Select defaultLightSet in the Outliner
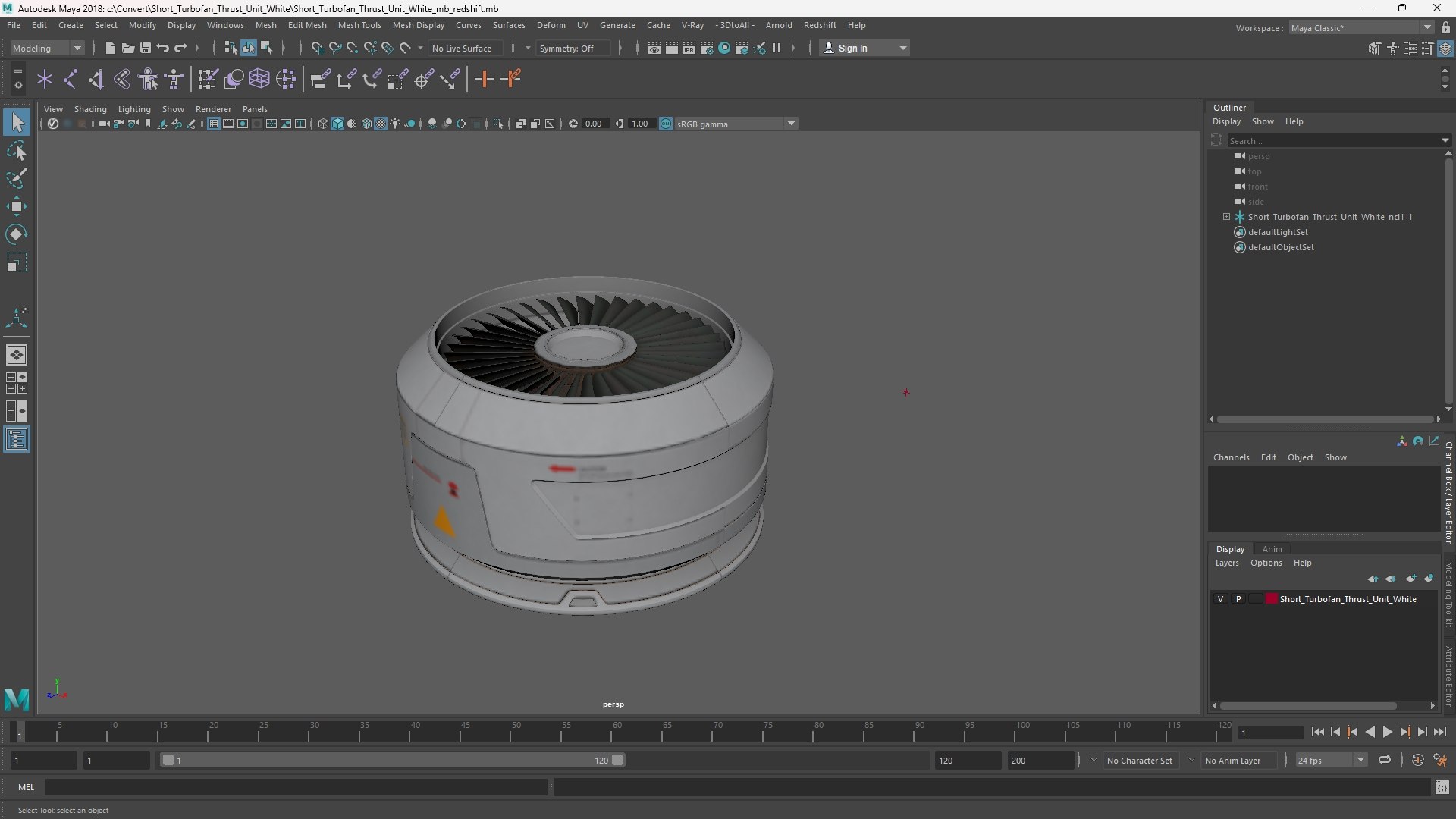The height and width of the screenshot is (819, 1456). (1278, 232)
